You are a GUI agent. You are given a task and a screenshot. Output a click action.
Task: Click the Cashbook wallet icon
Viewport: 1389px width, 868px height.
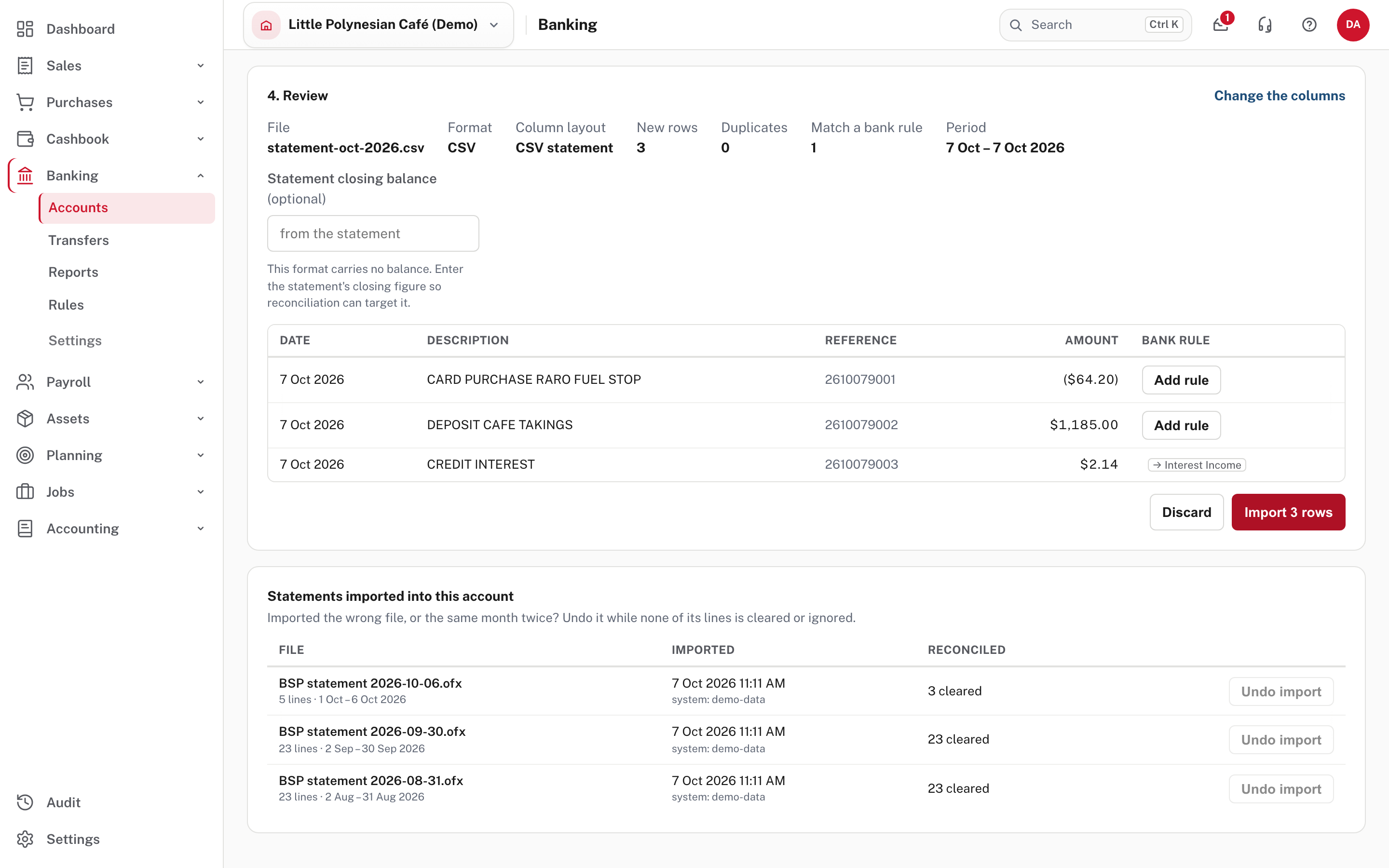pos(25,139)
